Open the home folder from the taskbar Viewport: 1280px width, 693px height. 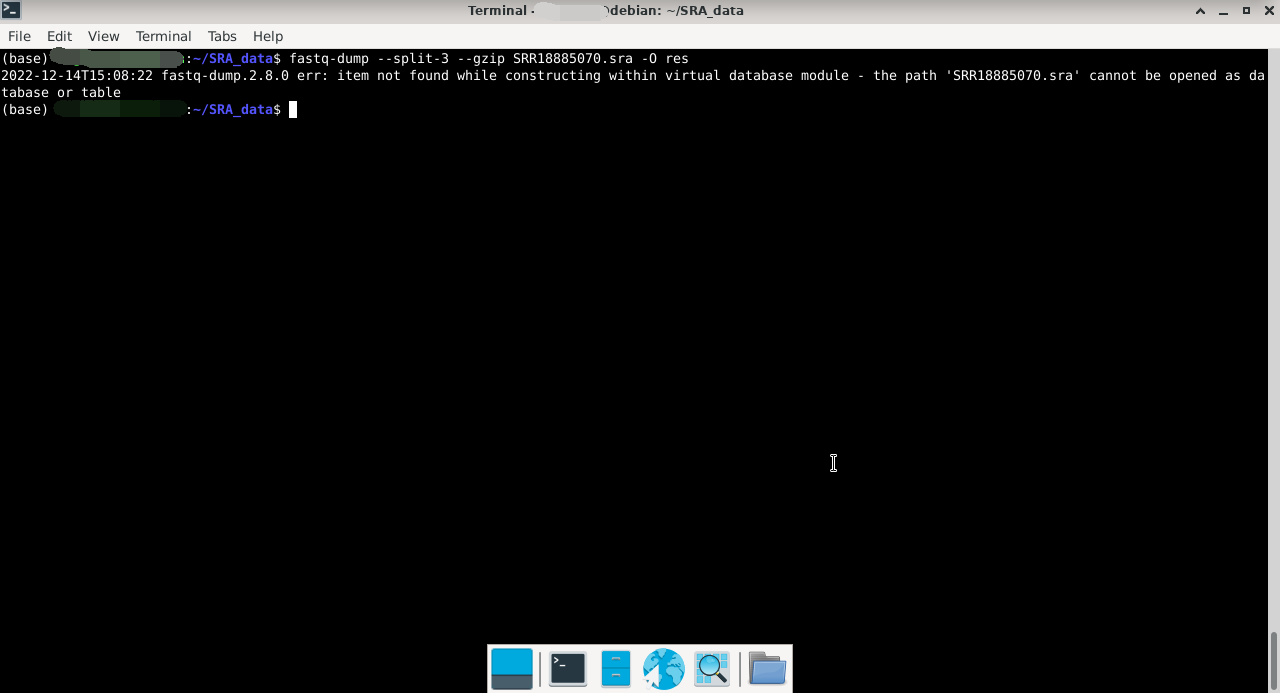tap(766, 669)
